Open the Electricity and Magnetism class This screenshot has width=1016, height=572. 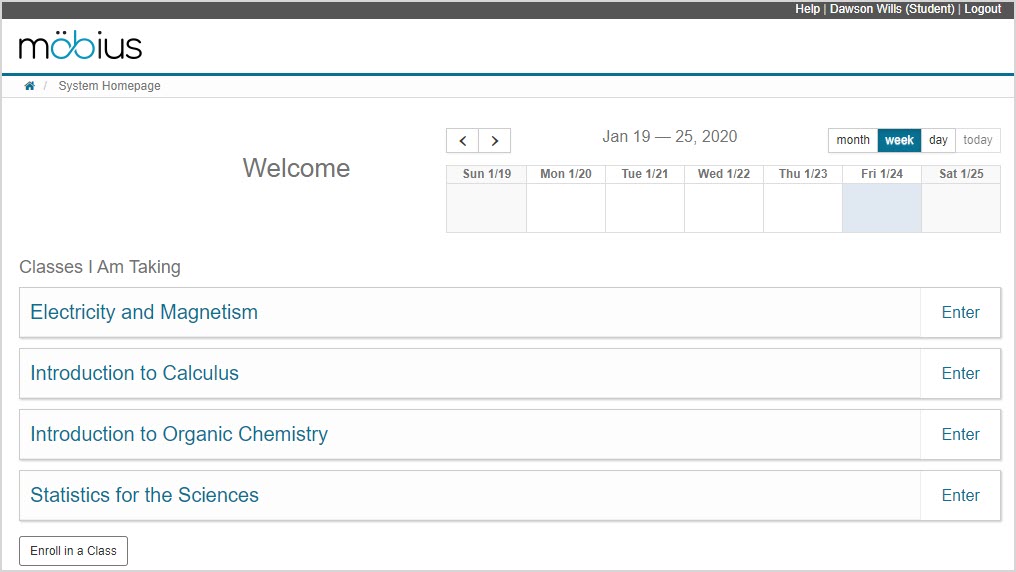pyautogui.click(x=144, y=312)
